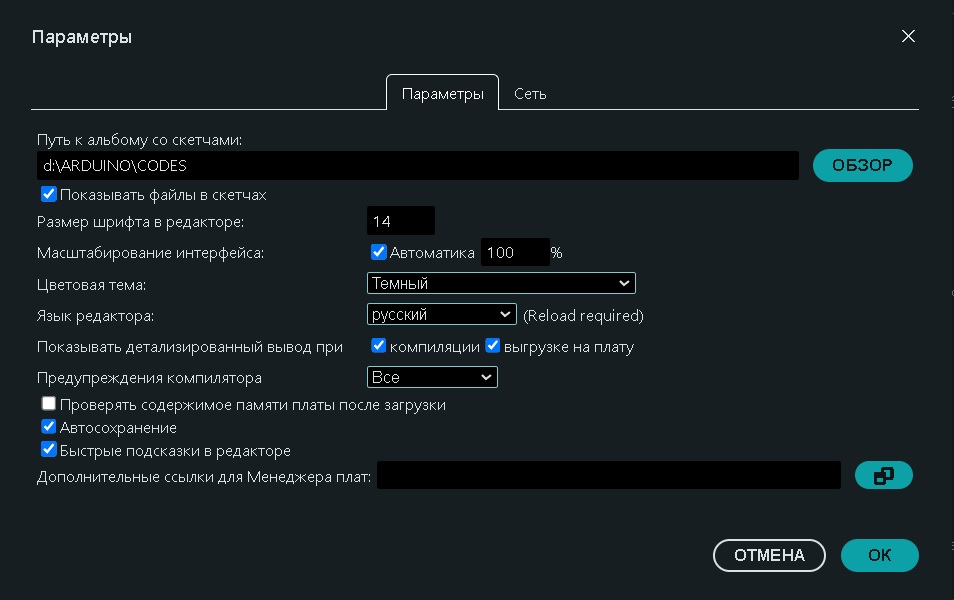This screenshot has width=954, height=600.
Task: Switch to the "Сеть" tab
Action: tap(528, 93)
